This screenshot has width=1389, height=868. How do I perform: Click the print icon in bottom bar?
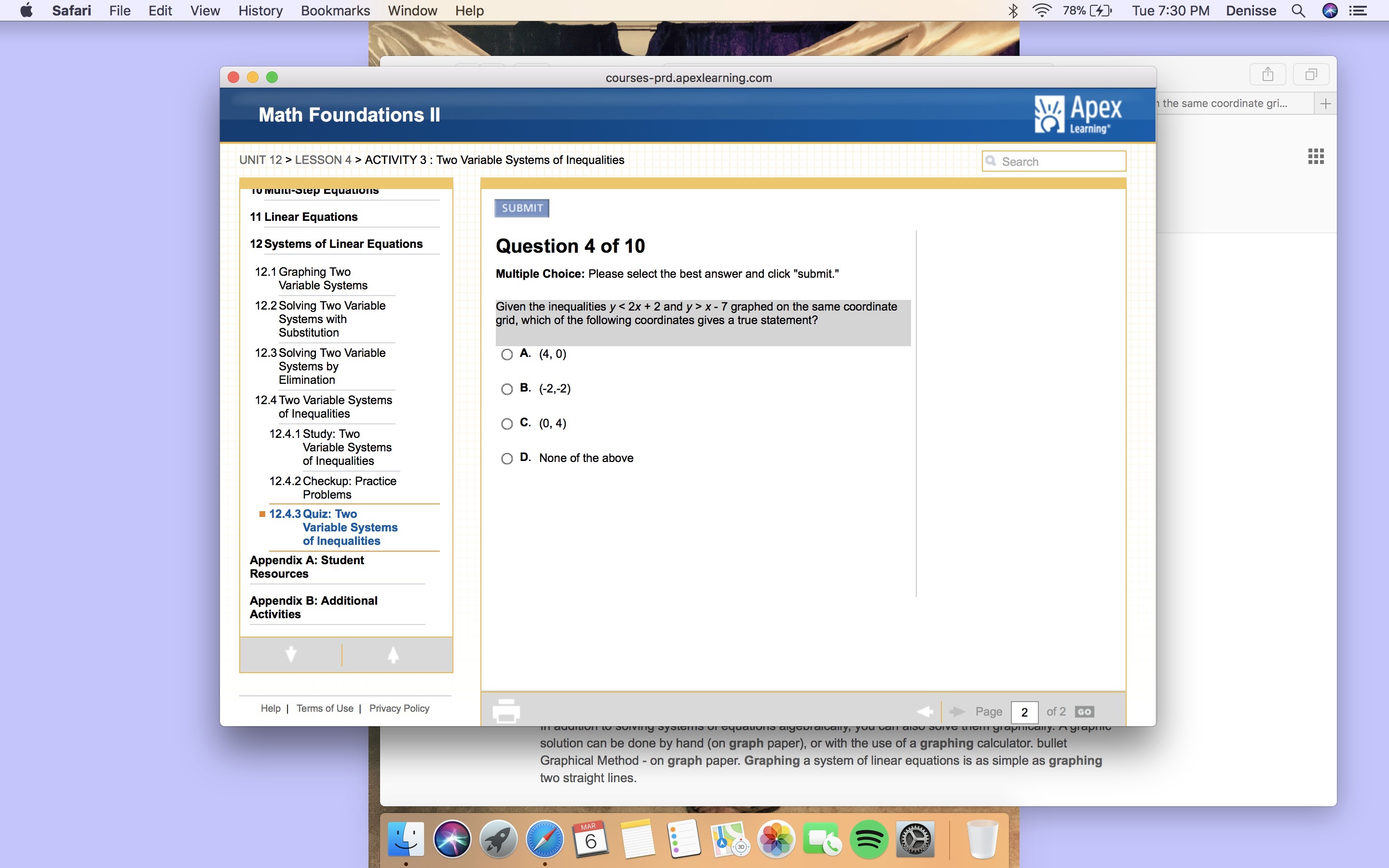pyautogui.click(x=505, y=711)
